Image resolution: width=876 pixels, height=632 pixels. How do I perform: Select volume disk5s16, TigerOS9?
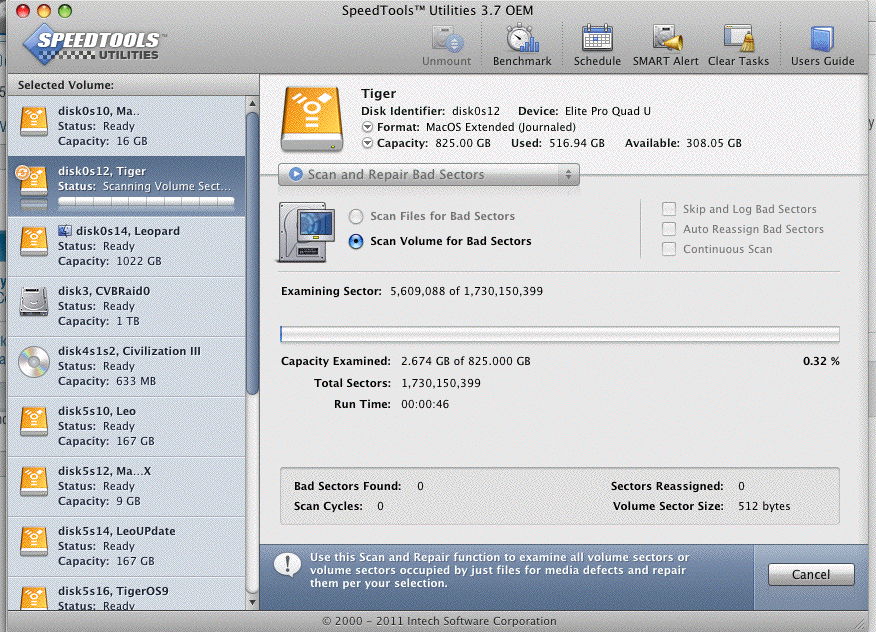coord(126,593)
